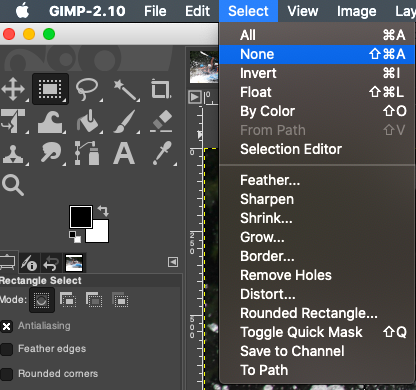
Task: Open the Tool Options tab
Action: 8,263
